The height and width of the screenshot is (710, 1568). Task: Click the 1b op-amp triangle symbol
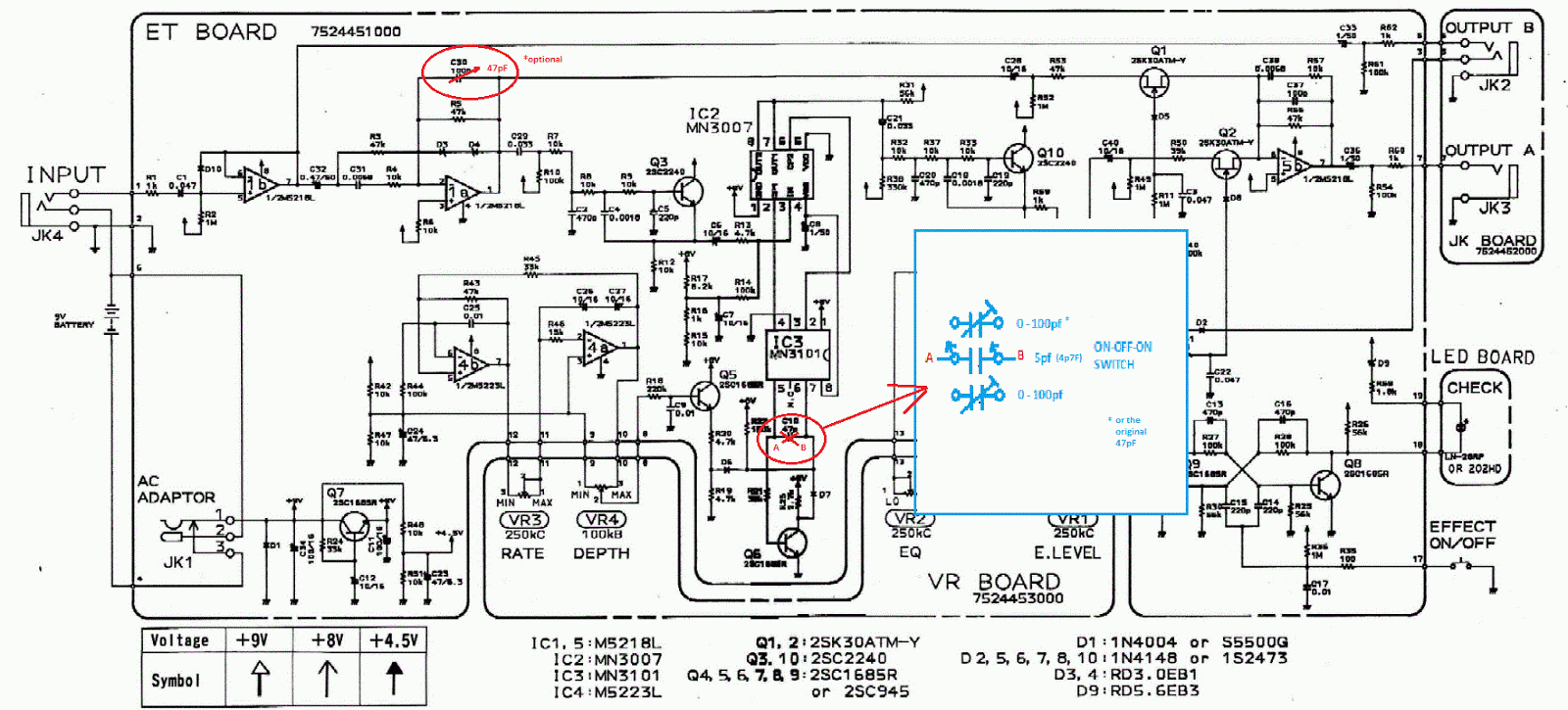(260, 183)
